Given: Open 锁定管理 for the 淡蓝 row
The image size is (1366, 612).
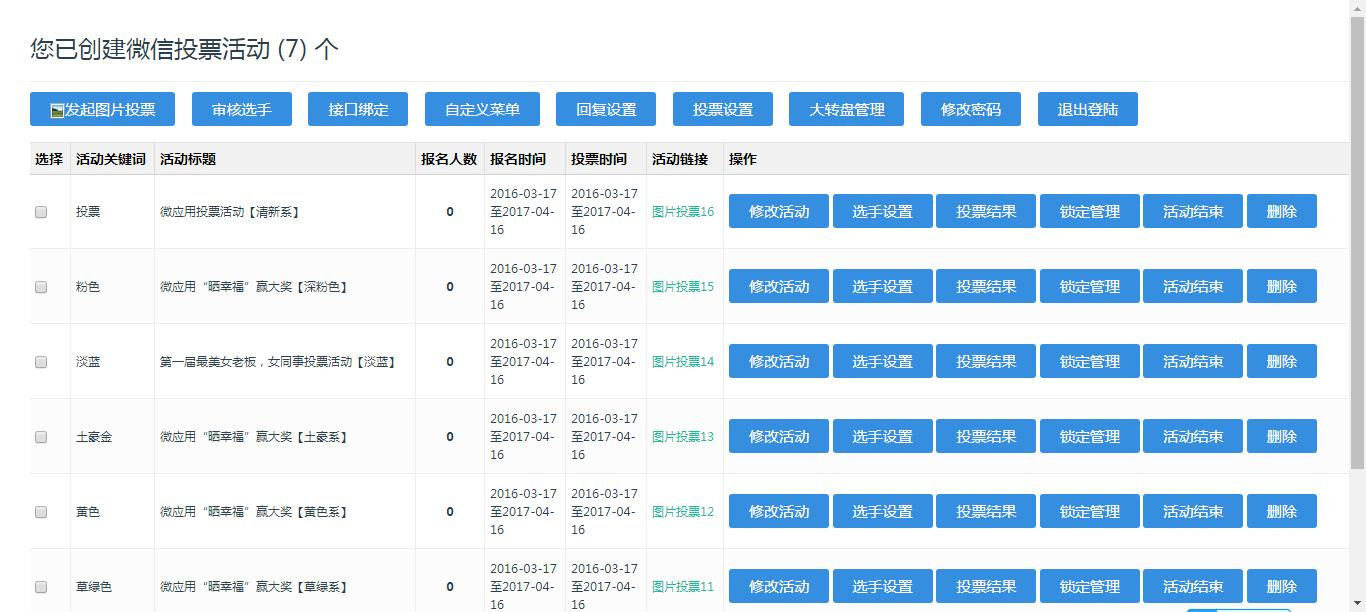Looking at the screenshot, I should point(1090,361).
